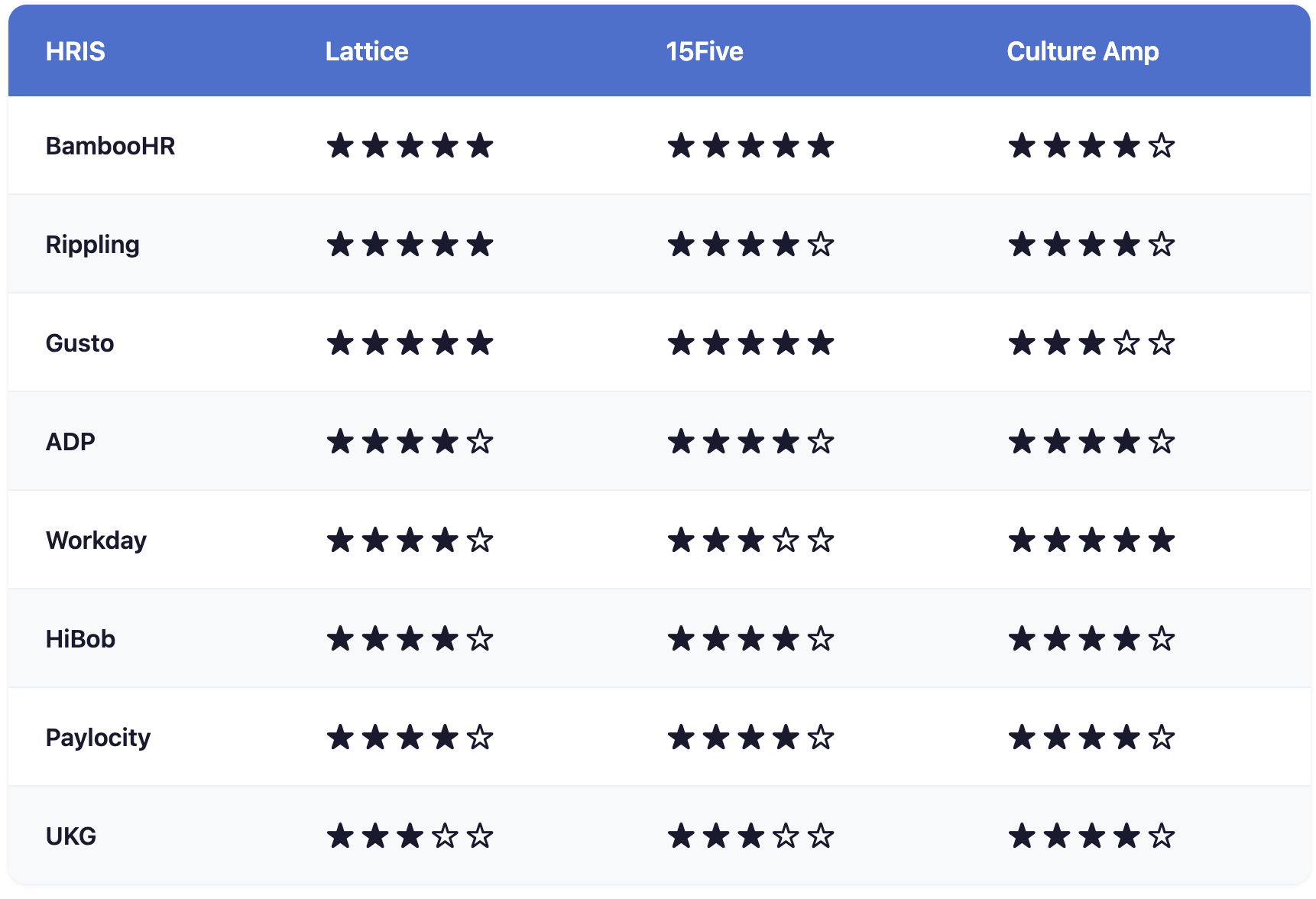
Task: Click the empty fourth star for UKG Lattice
Action: [445, 836]
